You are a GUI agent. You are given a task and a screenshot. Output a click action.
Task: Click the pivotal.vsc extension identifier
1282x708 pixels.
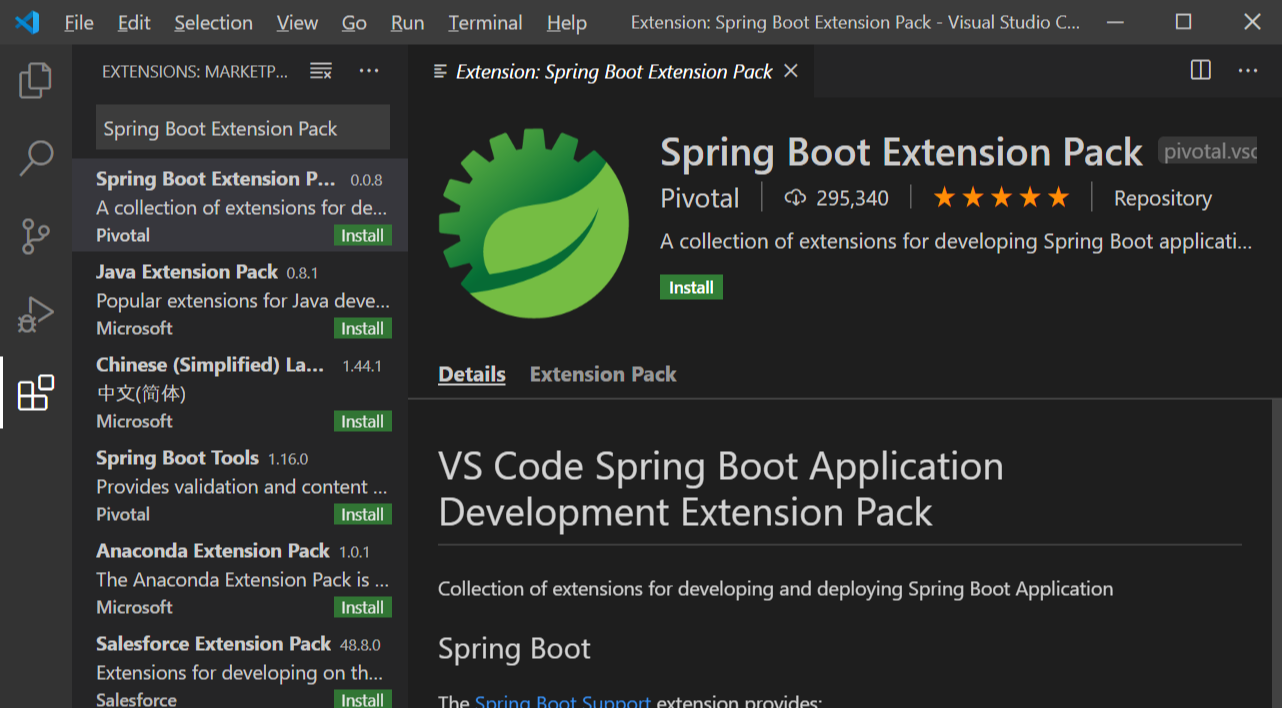click(x=1208, y=151)
